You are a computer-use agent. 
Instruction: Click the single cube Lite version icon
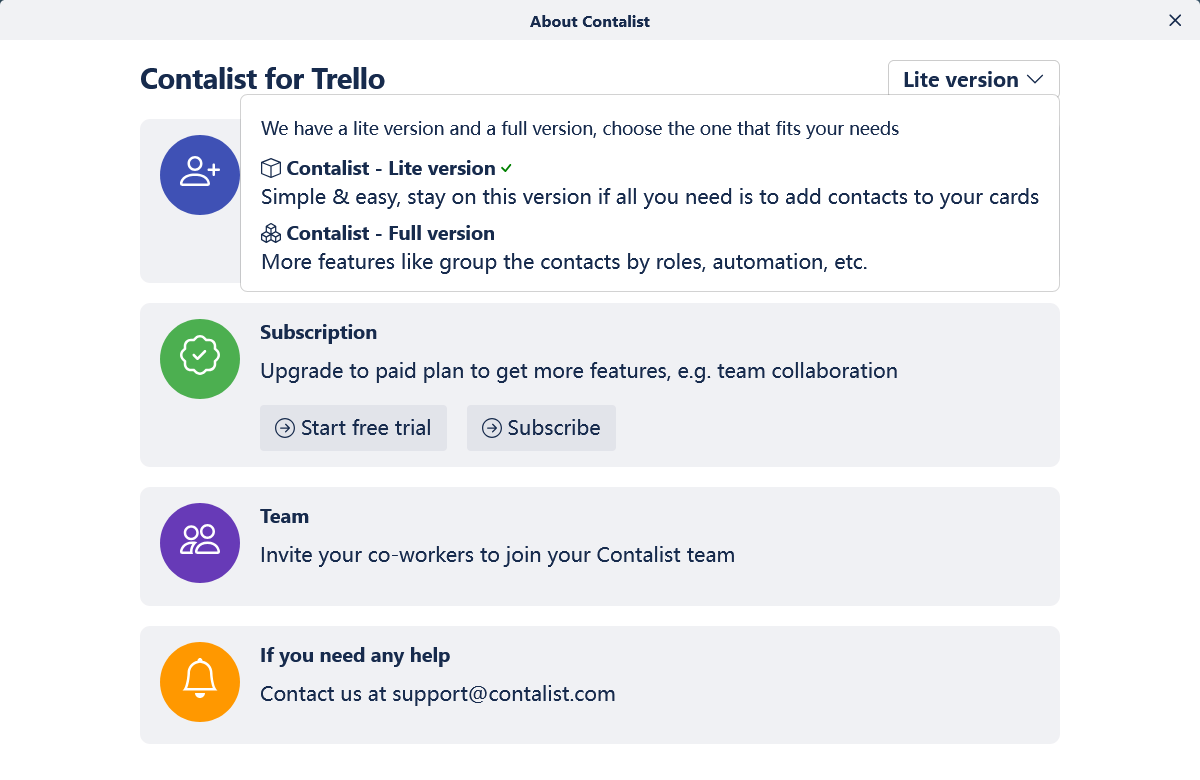271,168
